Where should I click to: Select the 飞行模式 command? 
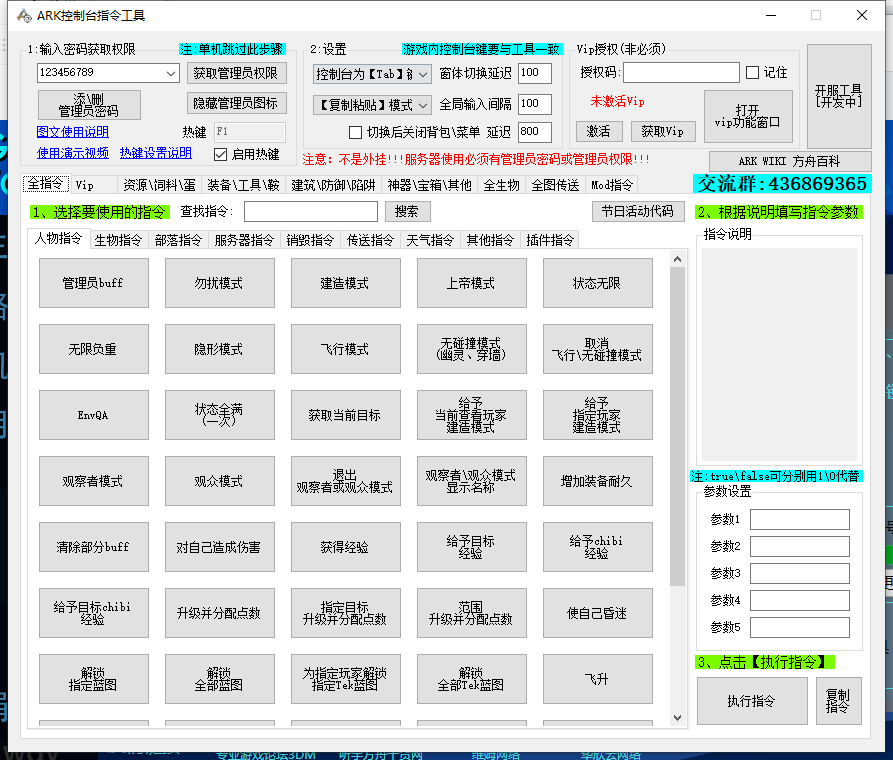(x=346, y=349)
